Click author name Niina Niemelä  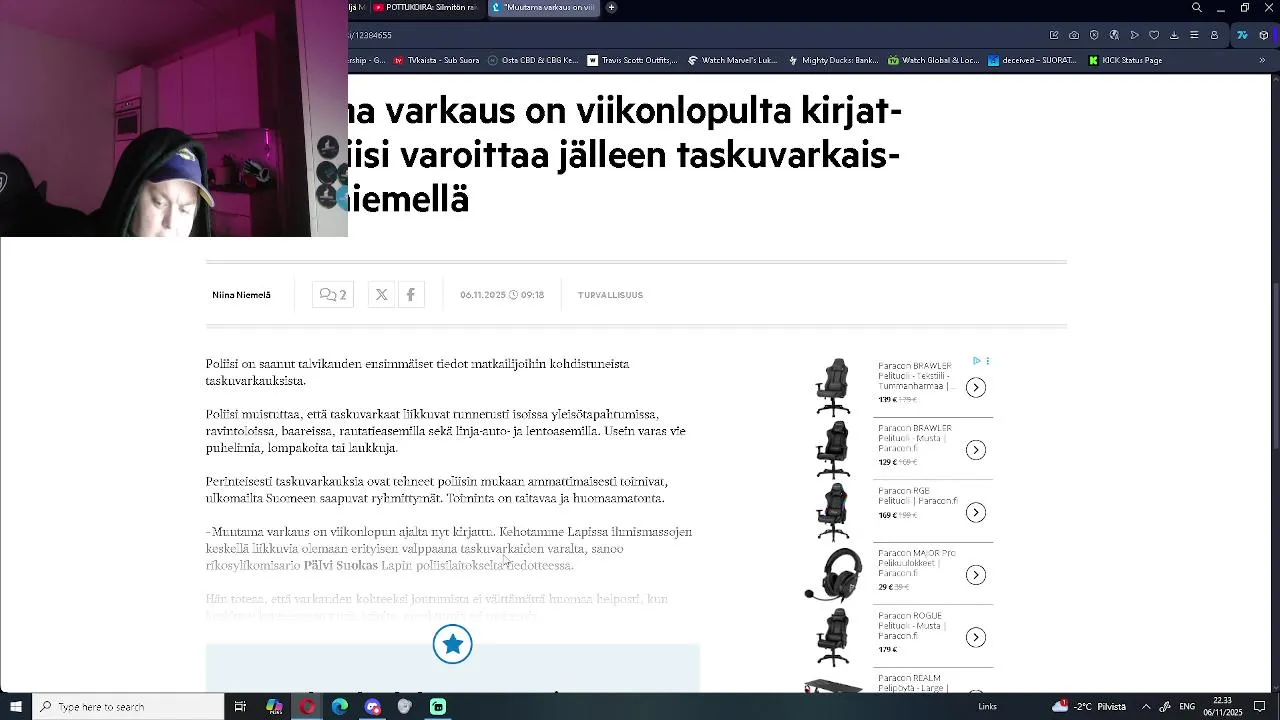click(241, 295)
